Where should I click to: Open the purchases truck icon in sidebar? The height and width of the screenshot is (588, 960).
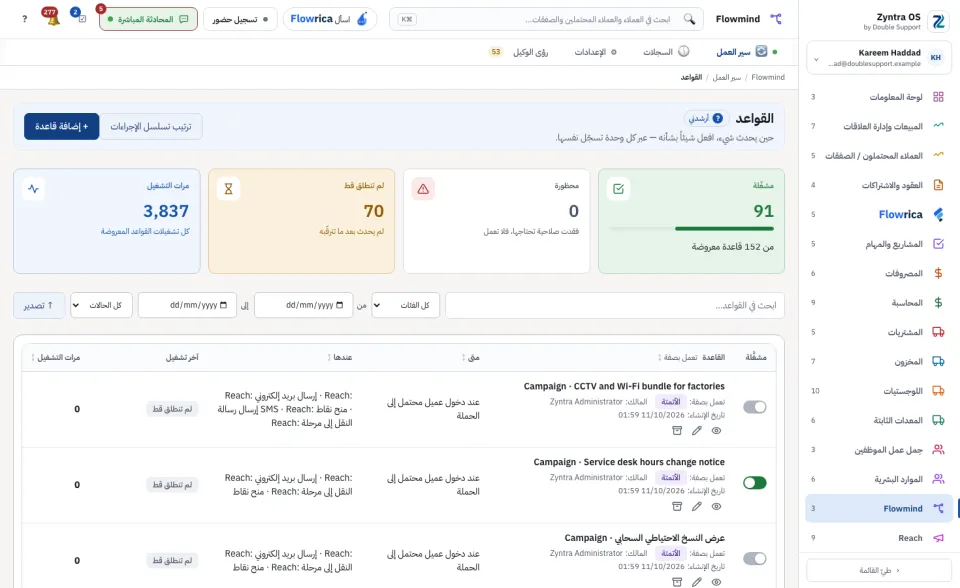click(938, 332)
